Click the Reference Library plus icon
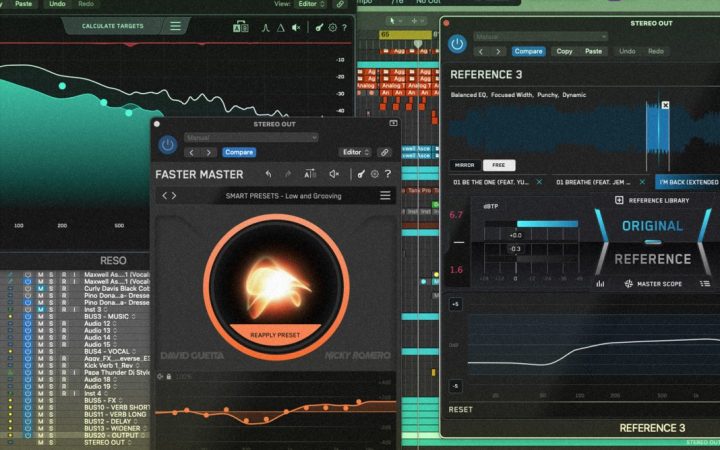Viewport: 720px width, 450px height. point(619,200)
